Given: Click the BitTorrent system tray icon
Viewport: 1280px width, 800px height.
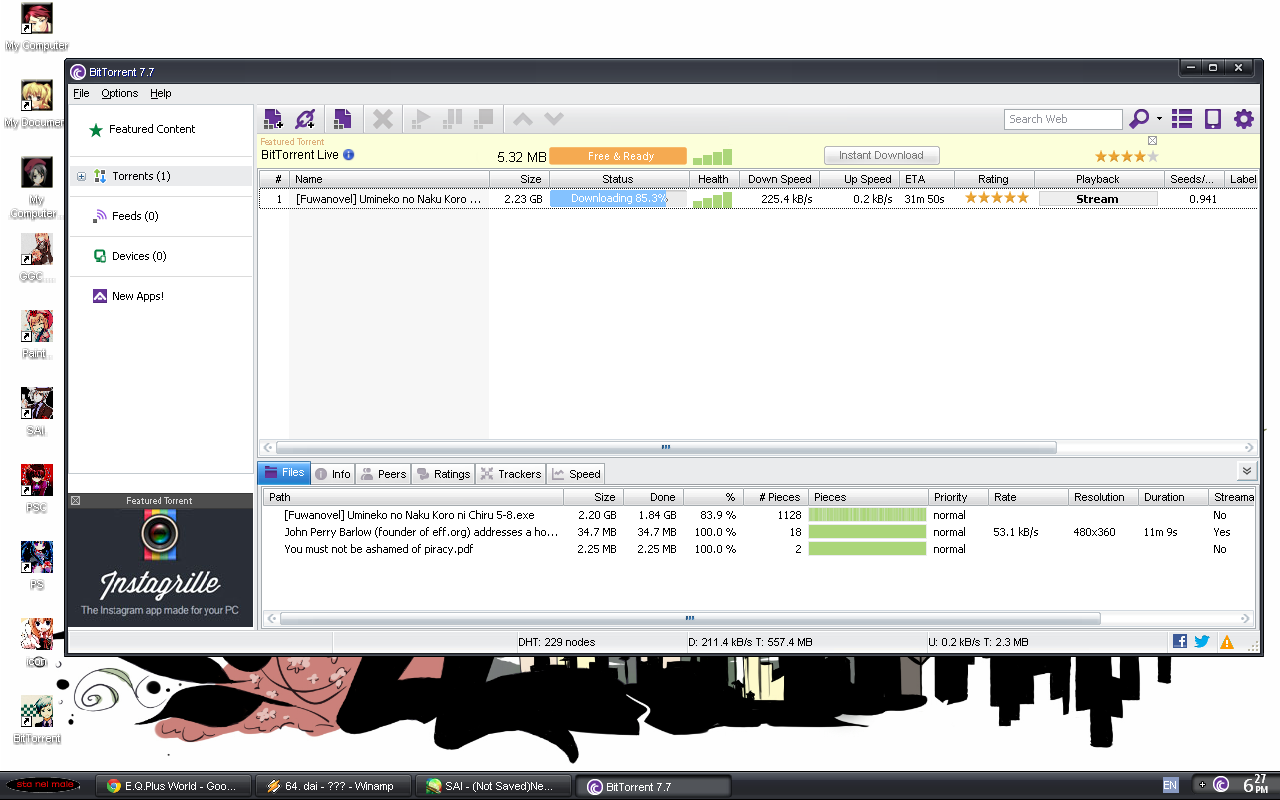Looking at the screenshot, I should pyautogui.click(x=1221, y=784).
